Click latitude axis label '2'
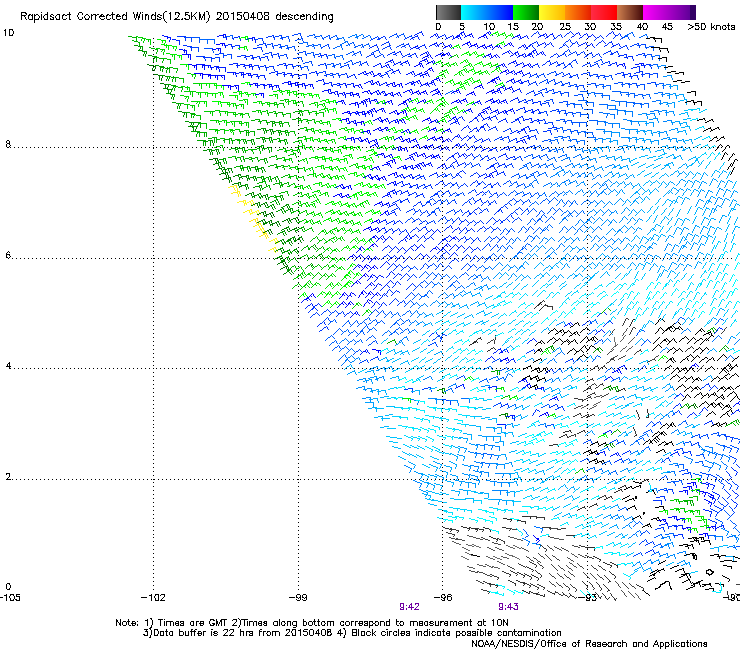Image resolution: width=740 pixels, height=650 pixels. click(x=8, y=477)
